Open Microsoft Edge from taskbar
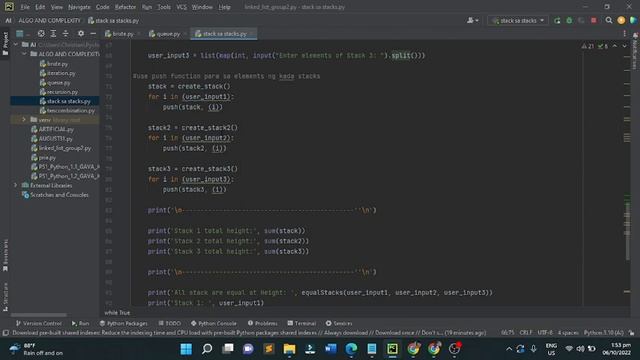The height and width of the screenshot is (360, 640). point(351,349)
